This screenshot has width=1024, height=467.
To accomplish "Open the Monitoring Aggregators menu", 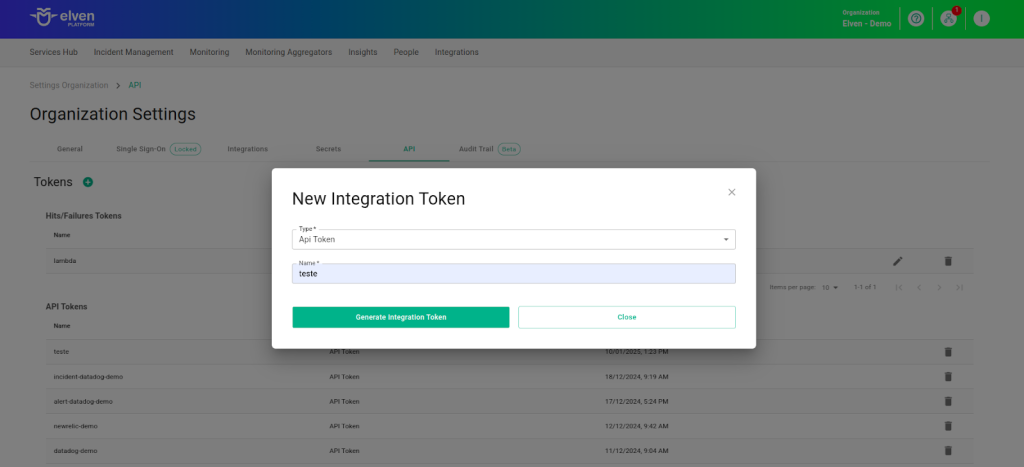I will [288, 52].
